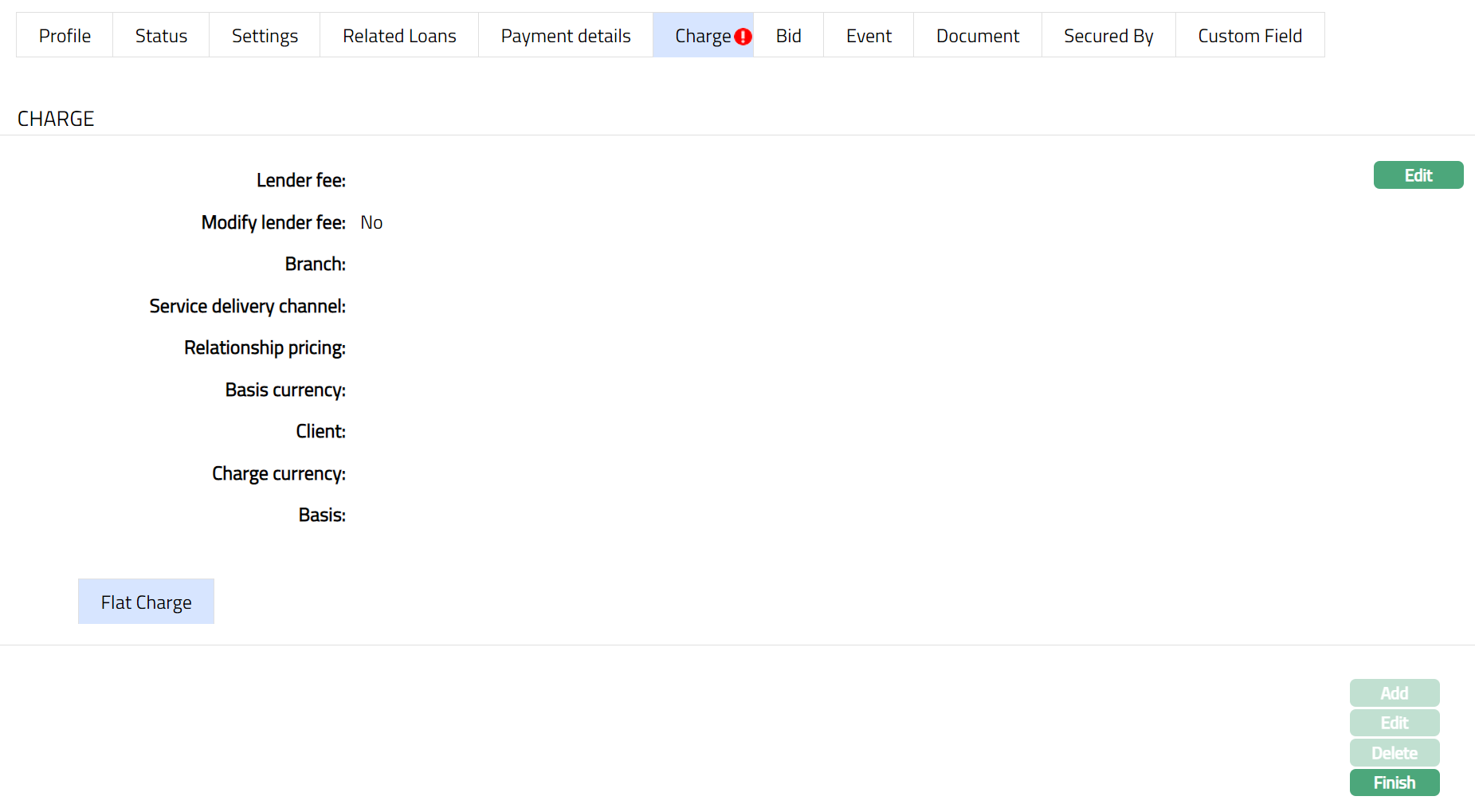Click the CHARGE section heading
Screen dimensions: 1475x812
click(x=56, y=119)
